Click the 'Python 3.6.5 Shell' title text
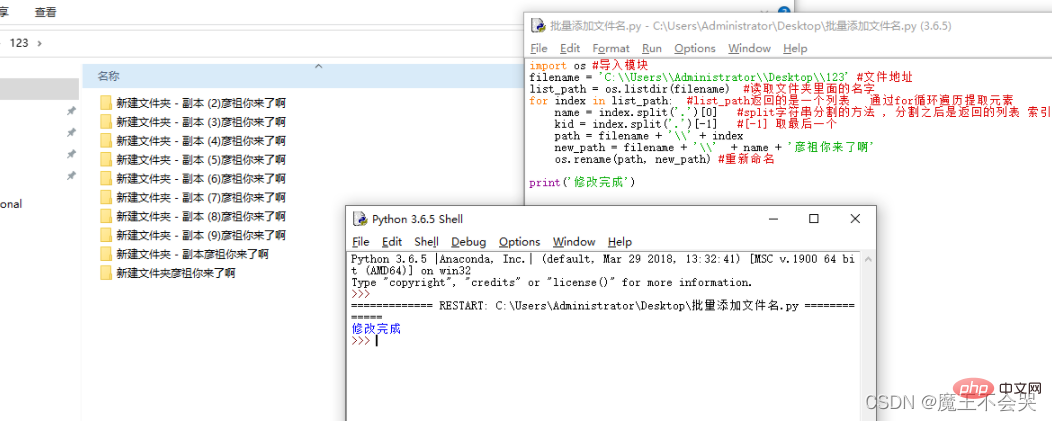The width and height of the screenshot is (1052, 421). (417, 219)
